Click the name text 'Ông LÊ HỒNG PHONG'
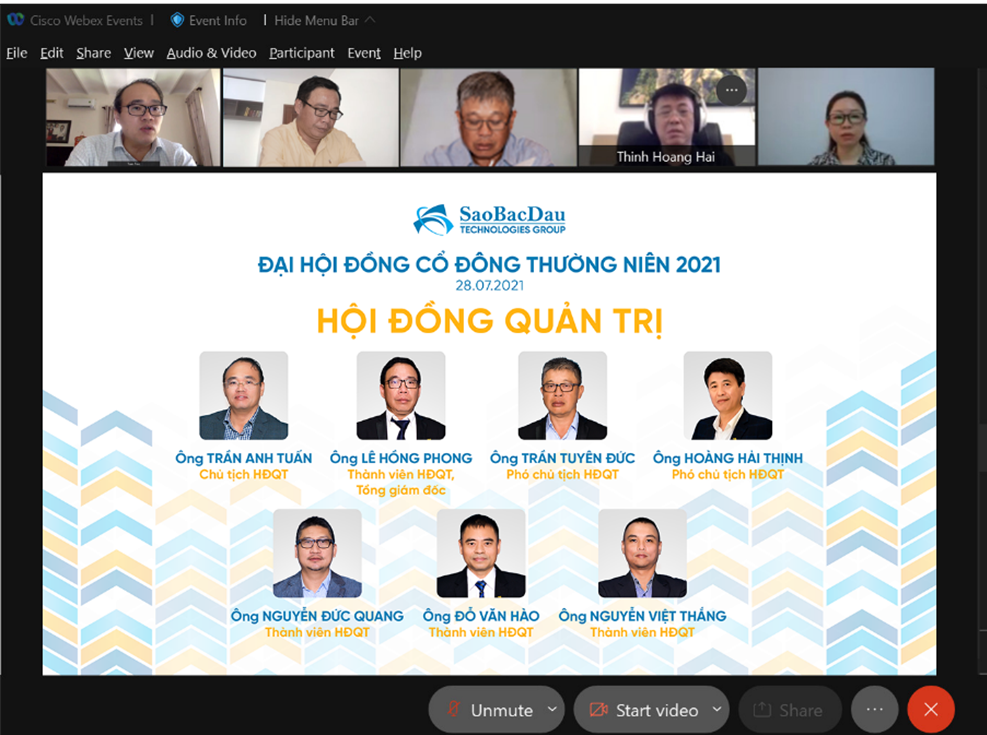 [x=401, y=457]
